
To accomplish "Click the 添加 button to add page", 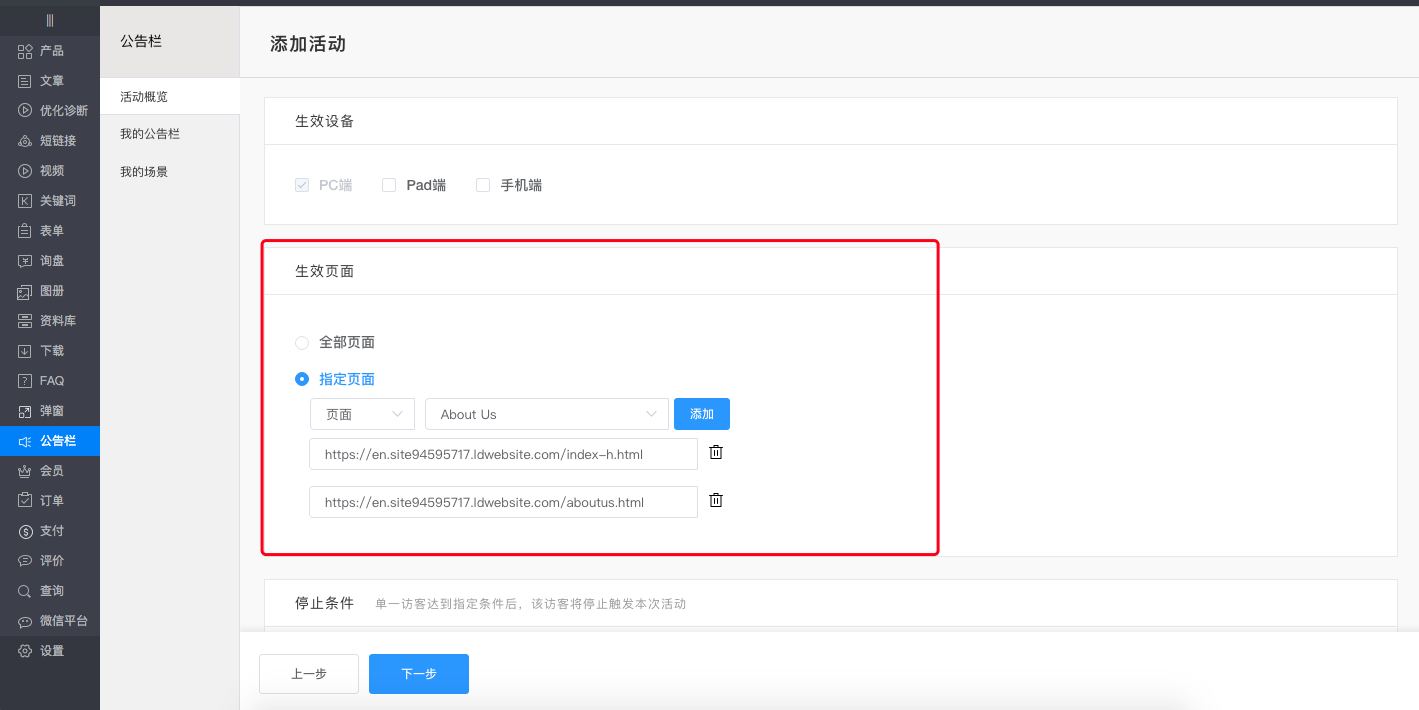I will point(701,413).
